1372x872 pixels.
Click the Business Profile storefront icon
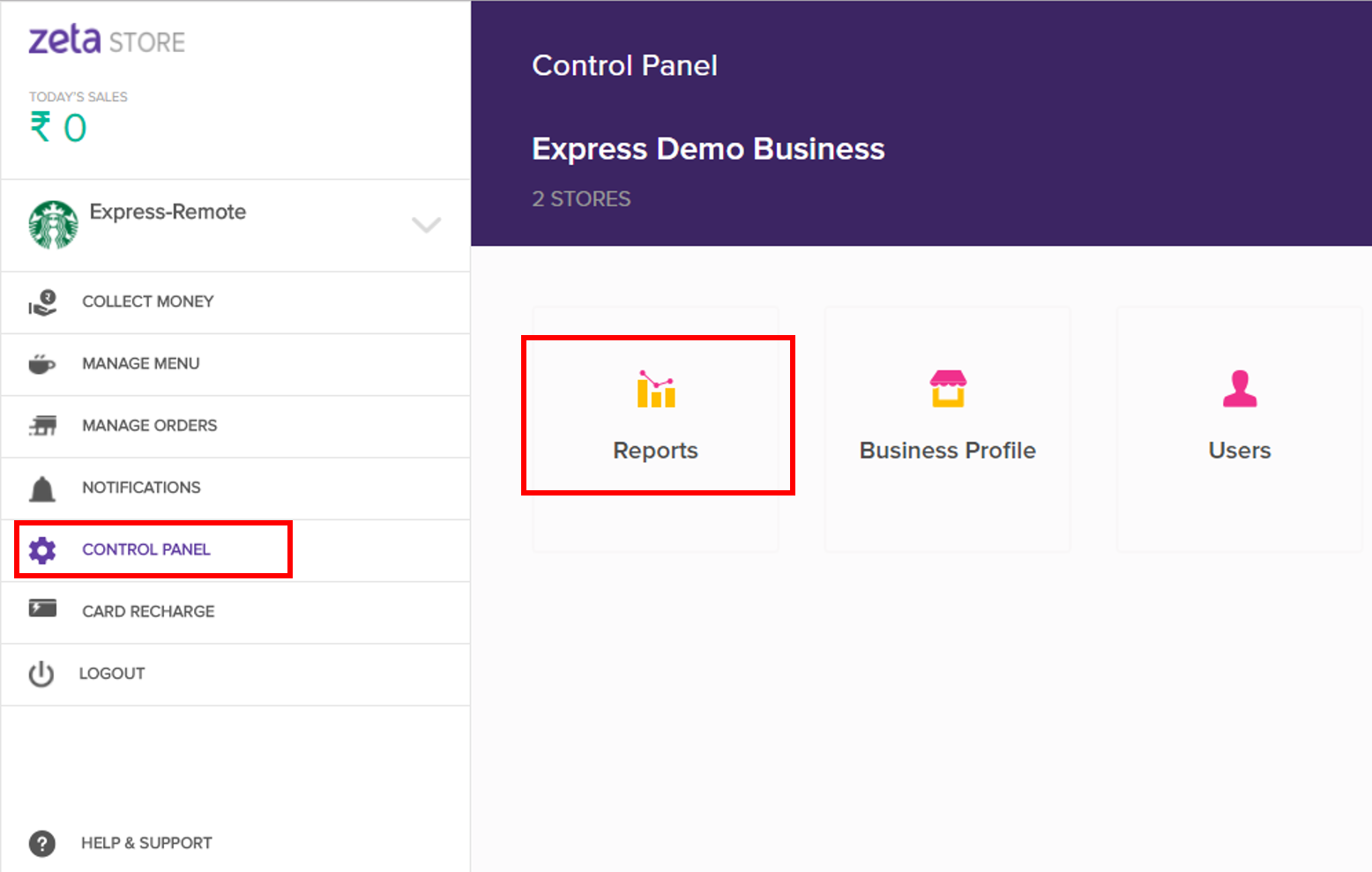(x=948, y=389)
